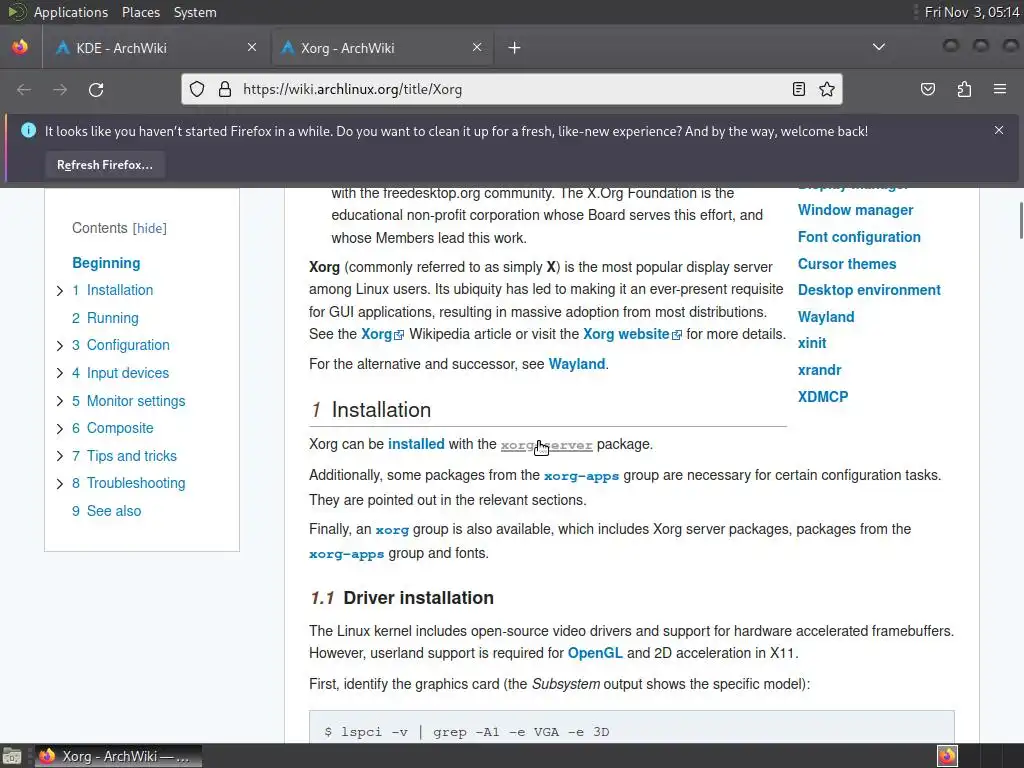The height and width of the screenshot is (768, 1024).
Task: Open the System menu
Action: coord(195,12)
